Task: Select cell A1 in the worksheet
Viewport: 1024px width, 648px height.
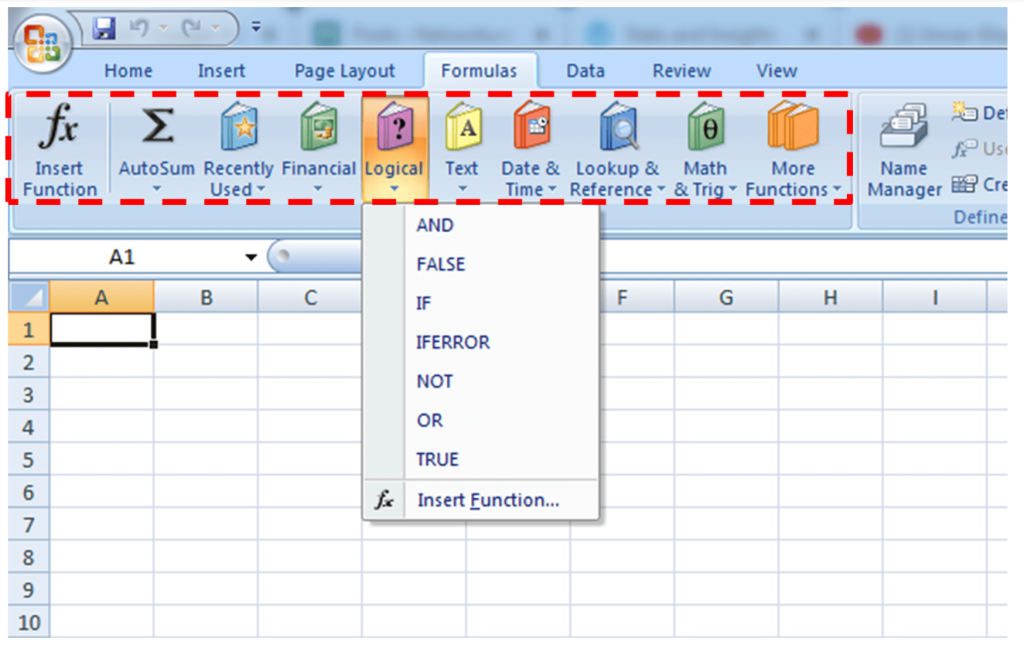Action: point(101,329)
